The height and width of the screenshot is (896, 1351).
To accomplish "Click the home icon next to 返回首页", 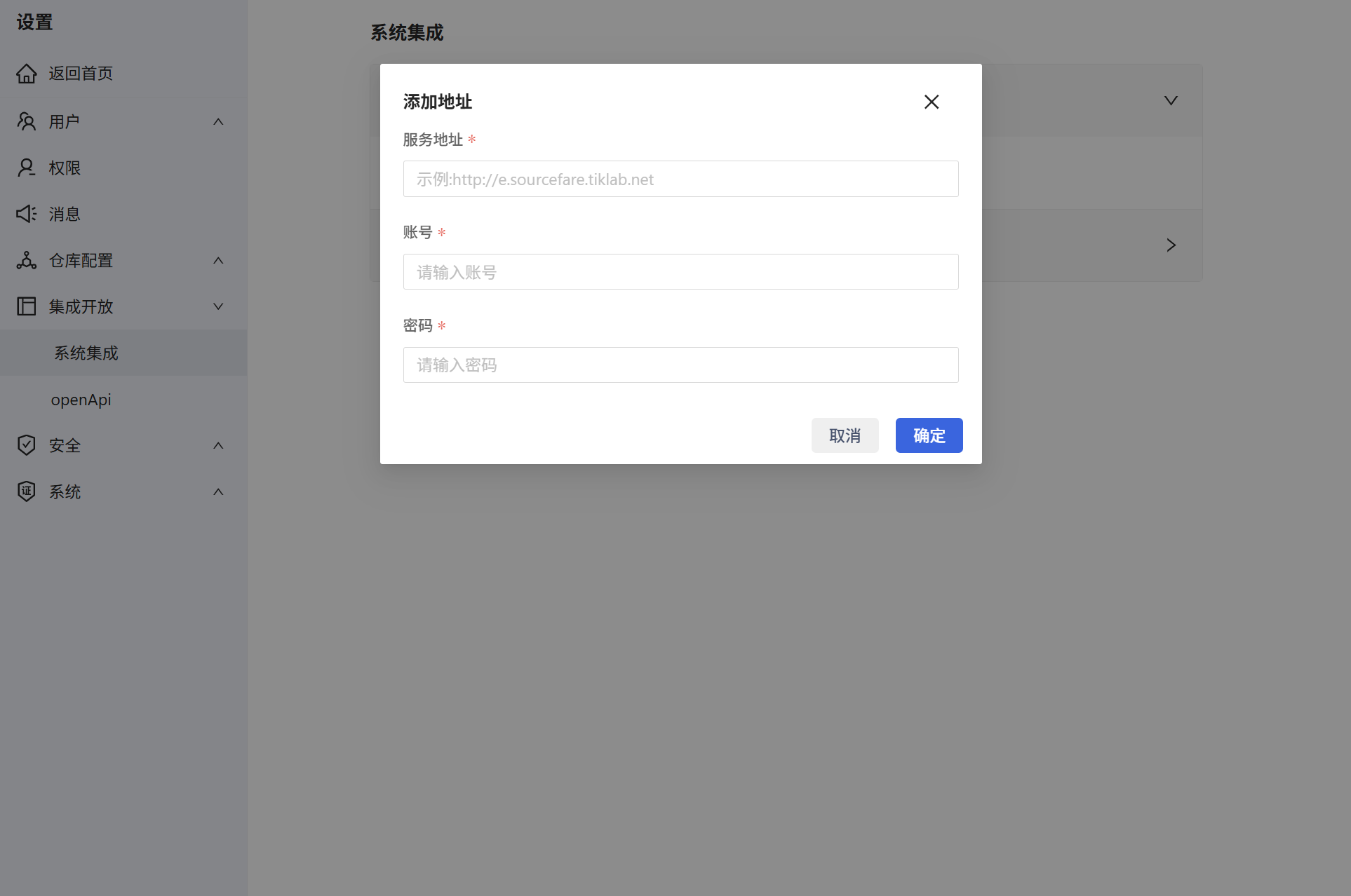I will (27, 74).
